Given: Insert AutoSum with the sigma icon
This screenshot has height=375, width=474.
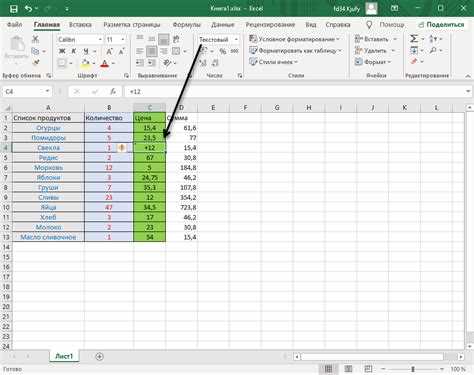Looking at the screenshot, I should [x=414, y=39].
